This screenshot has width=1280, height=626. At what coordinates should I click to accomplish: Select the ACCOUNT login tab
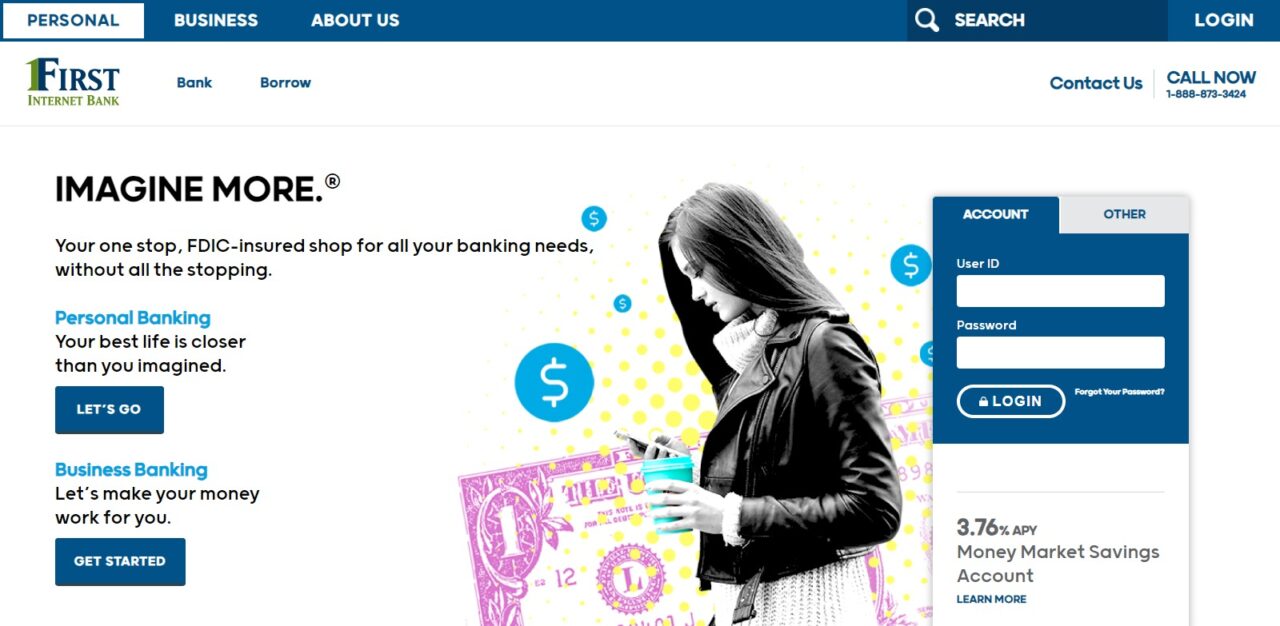pos(995,214)
